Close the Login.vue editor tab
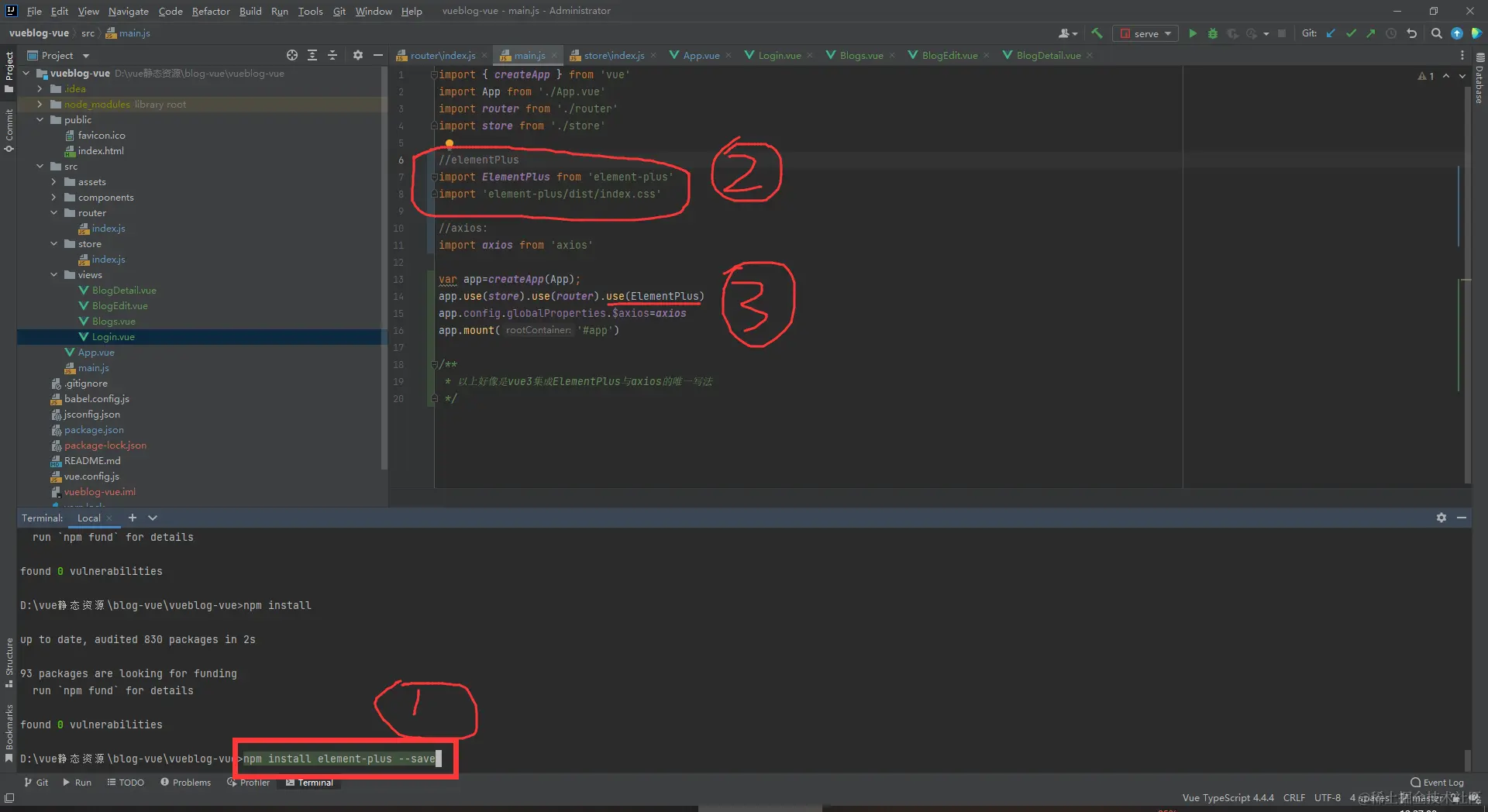1488x812 pixels. click(x=810, y=56)
